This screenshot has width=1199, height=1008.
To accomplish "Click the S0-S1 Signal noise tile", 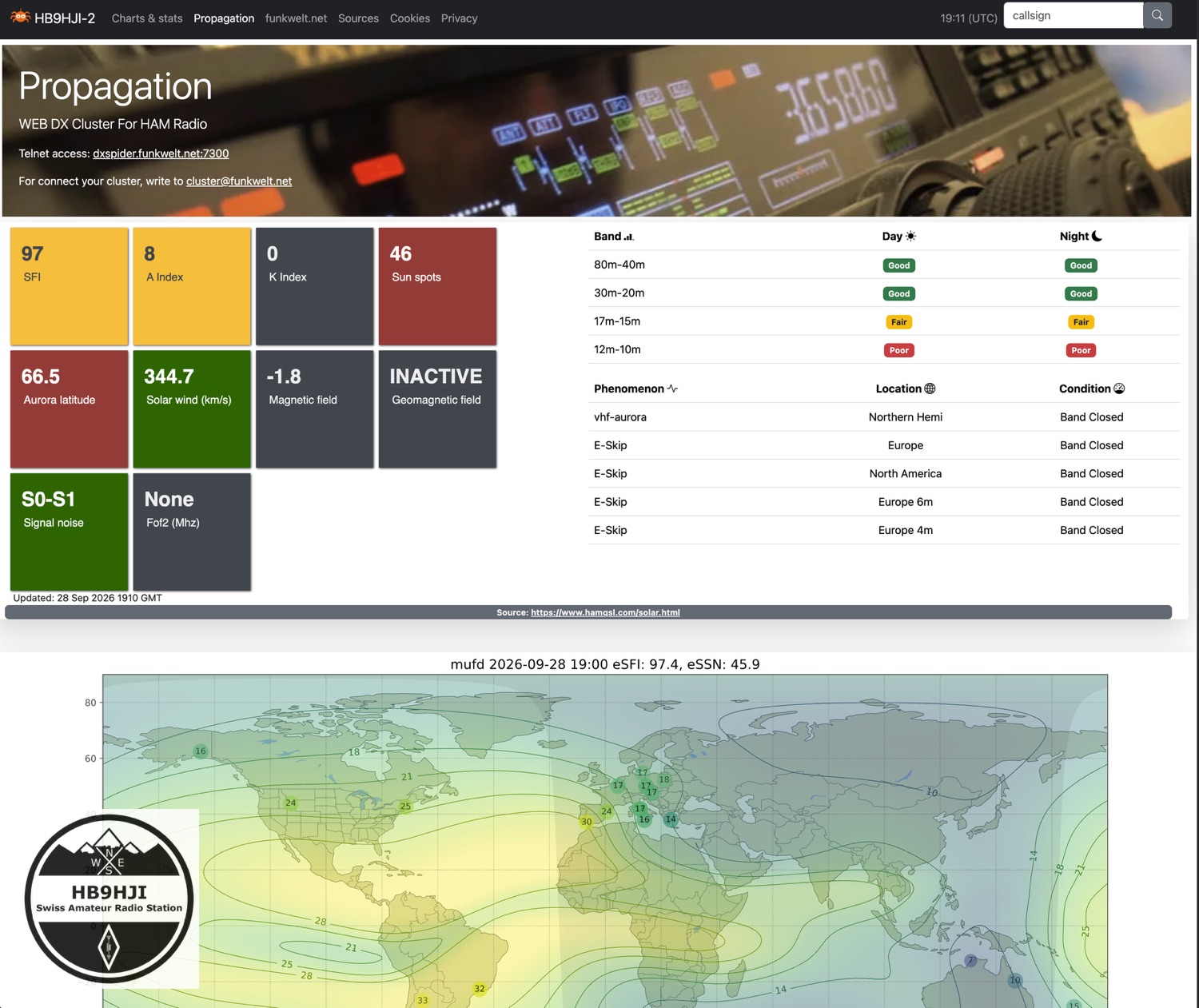I will (70, 532).
